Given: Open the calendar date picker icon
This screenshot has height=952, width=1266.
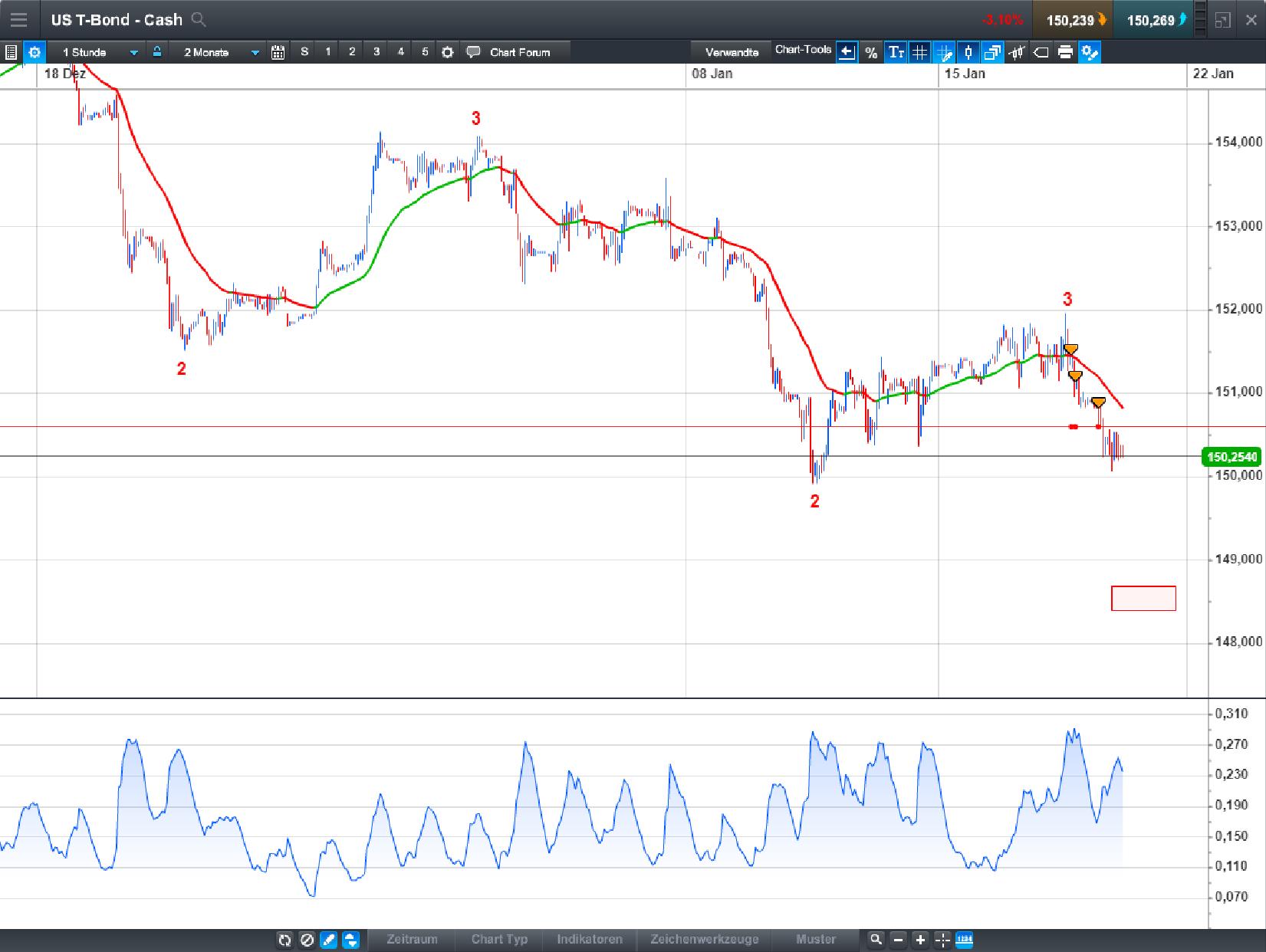Looking at the screenshot, I should point(278,52).
